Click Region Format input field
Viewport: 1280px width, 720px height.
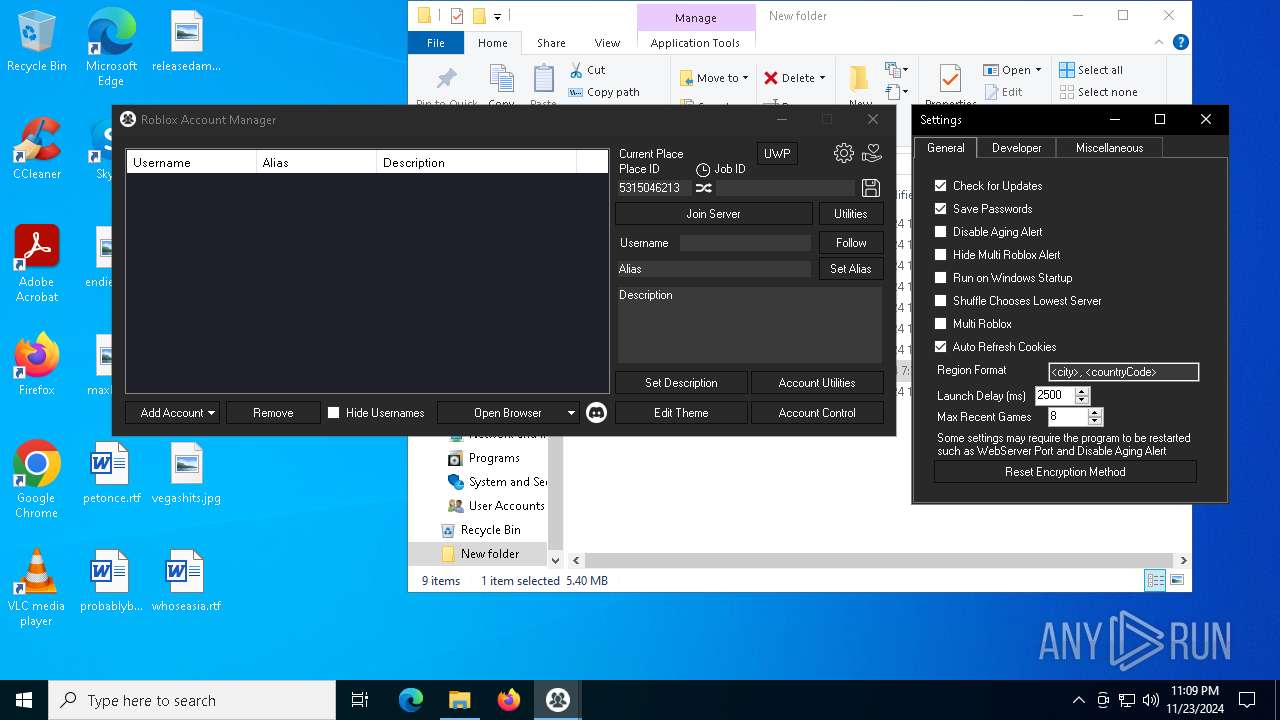(1123, 372)
